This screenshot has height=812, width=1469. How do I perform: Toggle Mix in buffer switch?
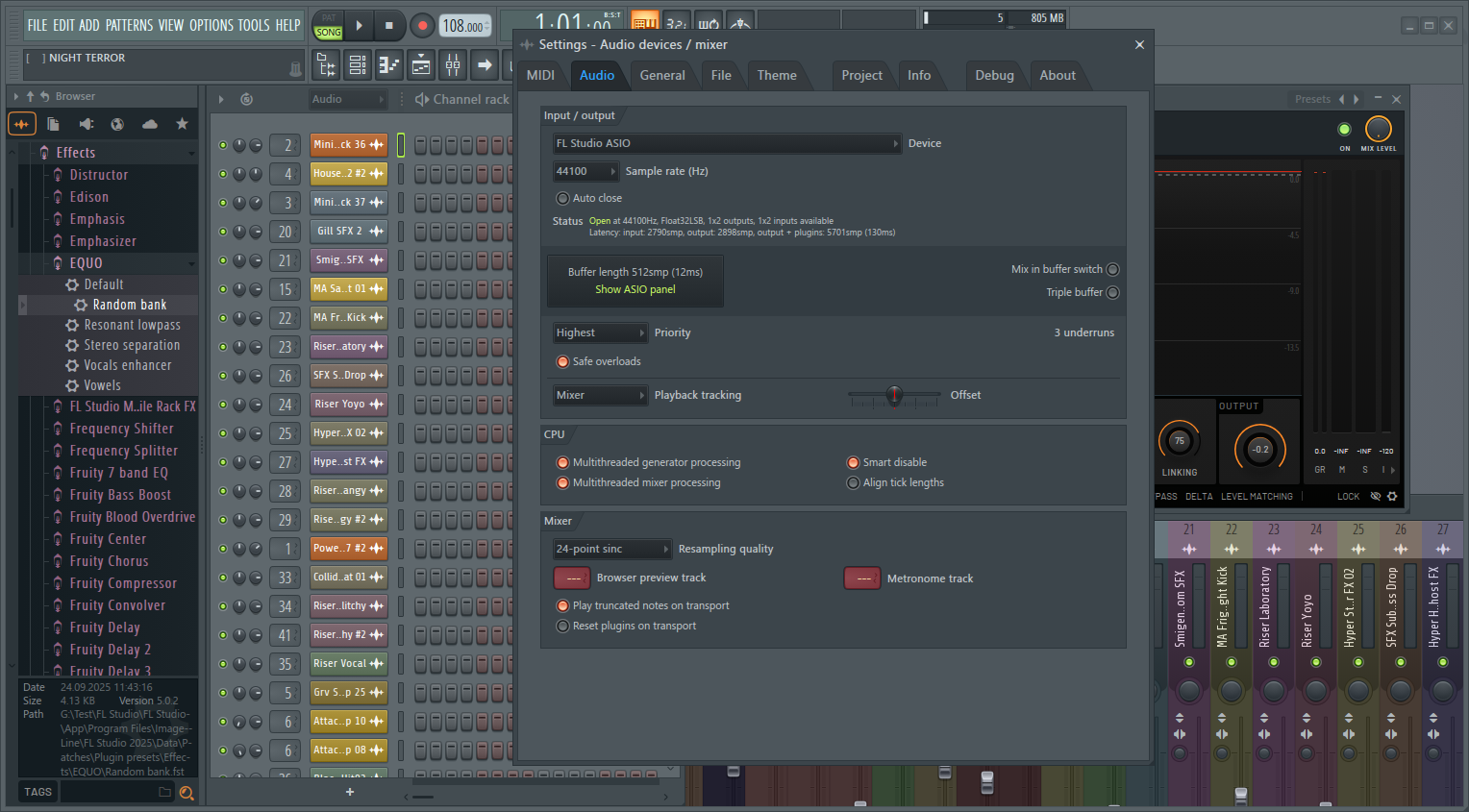(1113, 270)
